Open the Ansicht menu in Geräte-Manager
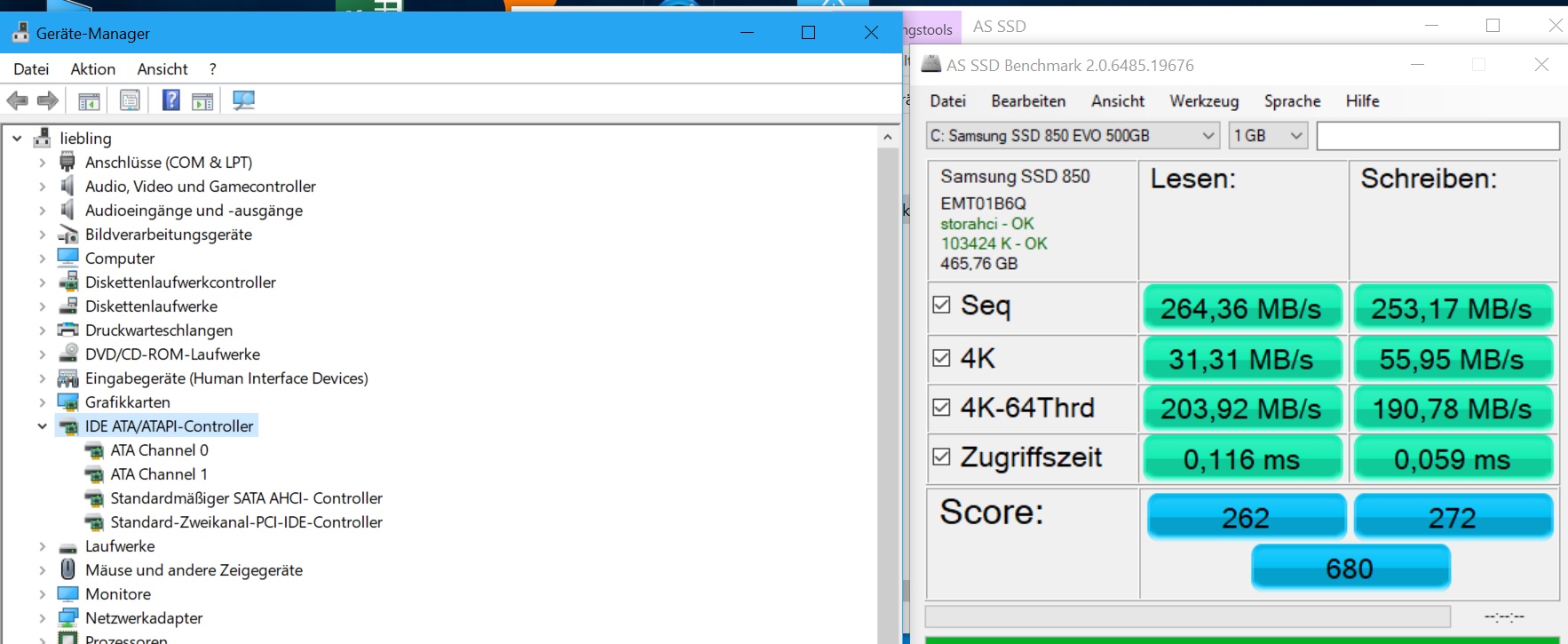The width and height of the screenshot is (1568, 644). [x=162, y=69]
